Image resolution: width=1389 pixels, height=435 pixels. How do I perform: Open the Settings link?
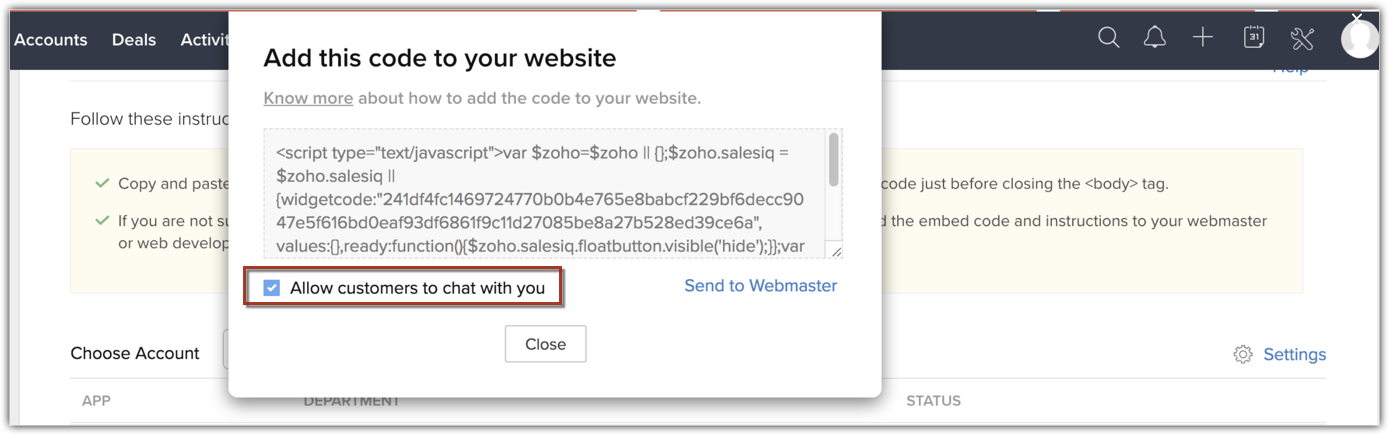pos(1294,354)
